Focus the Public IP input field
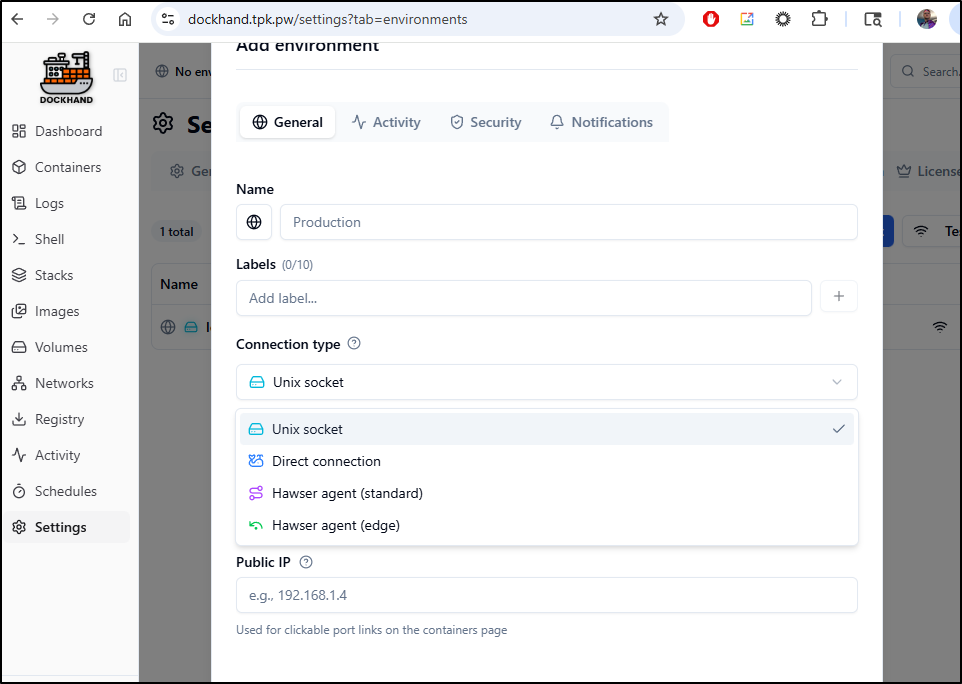Image resolution: width=962 pixels, height=684 pixels. click(x=546, y=595)
